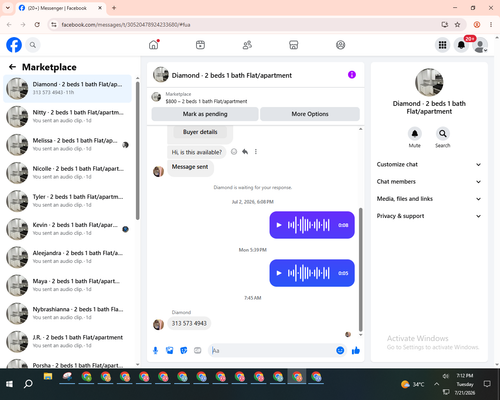Click the message thread scrollbar
500x400 pixels.
pos(360,269)
